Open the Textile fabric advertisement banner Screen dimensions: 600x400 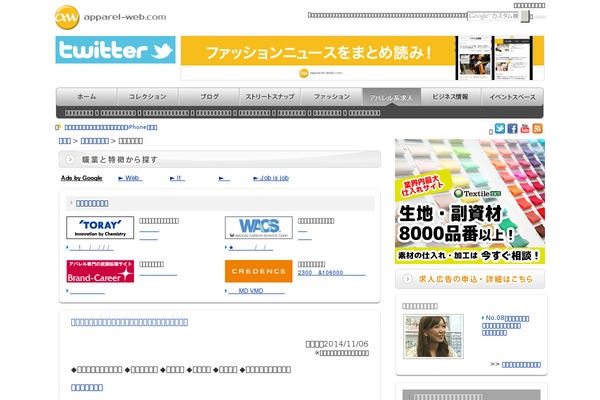pos(470,201)
